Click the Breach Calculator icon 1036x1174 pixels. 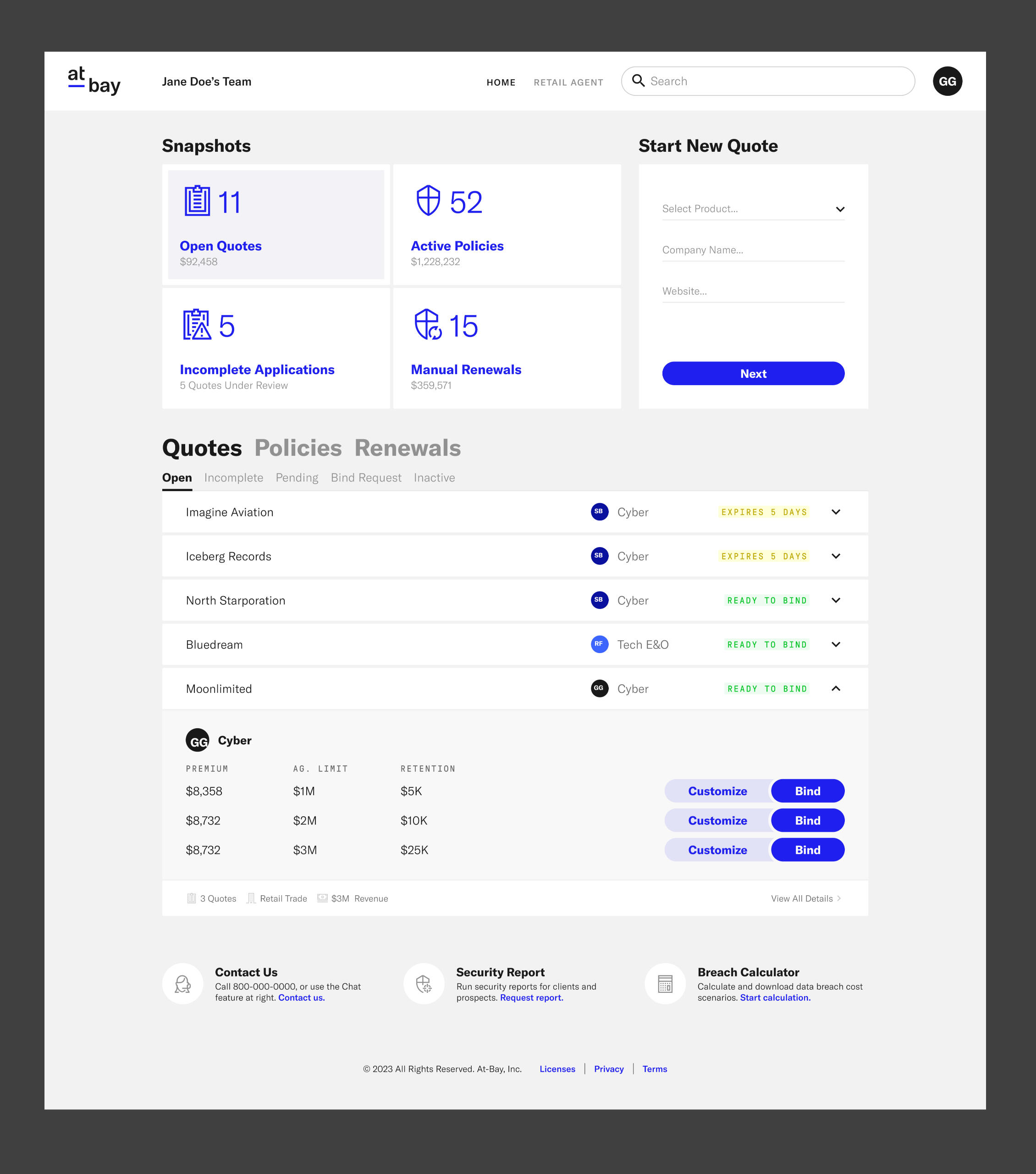[665, 984]
